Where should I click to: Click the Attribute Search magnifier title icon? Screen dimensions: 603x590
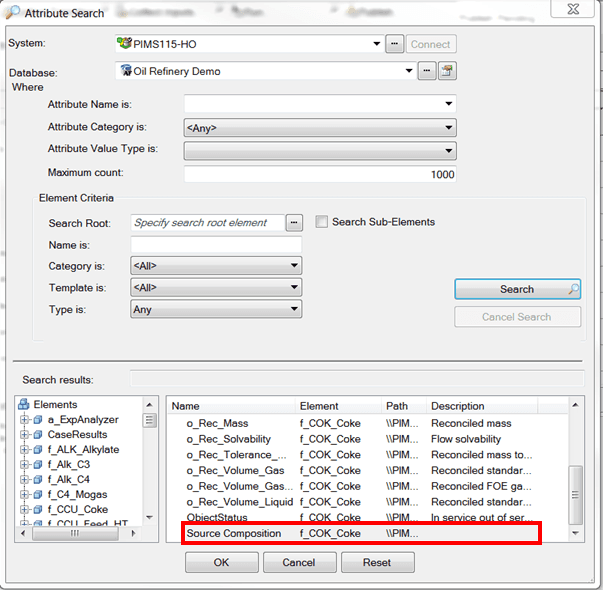point(12,12)
